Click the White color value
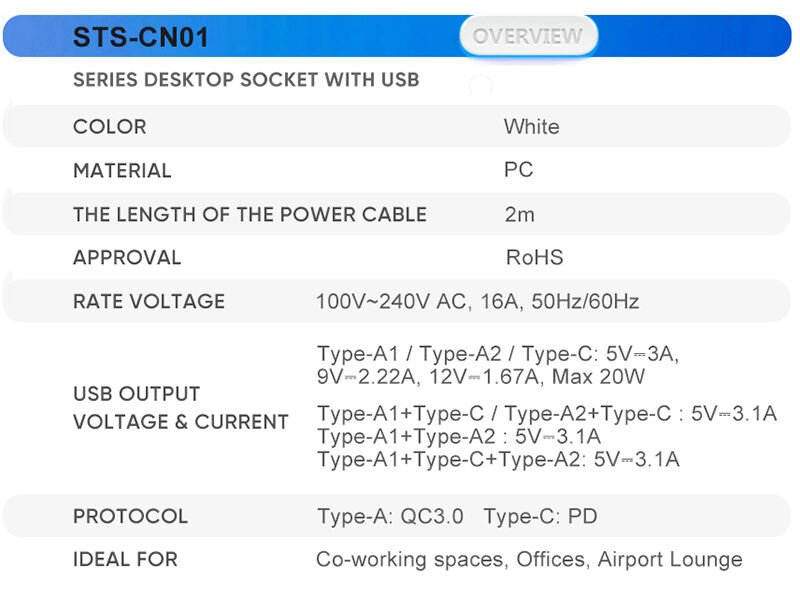800x596 pixels. tap(532, 127)
